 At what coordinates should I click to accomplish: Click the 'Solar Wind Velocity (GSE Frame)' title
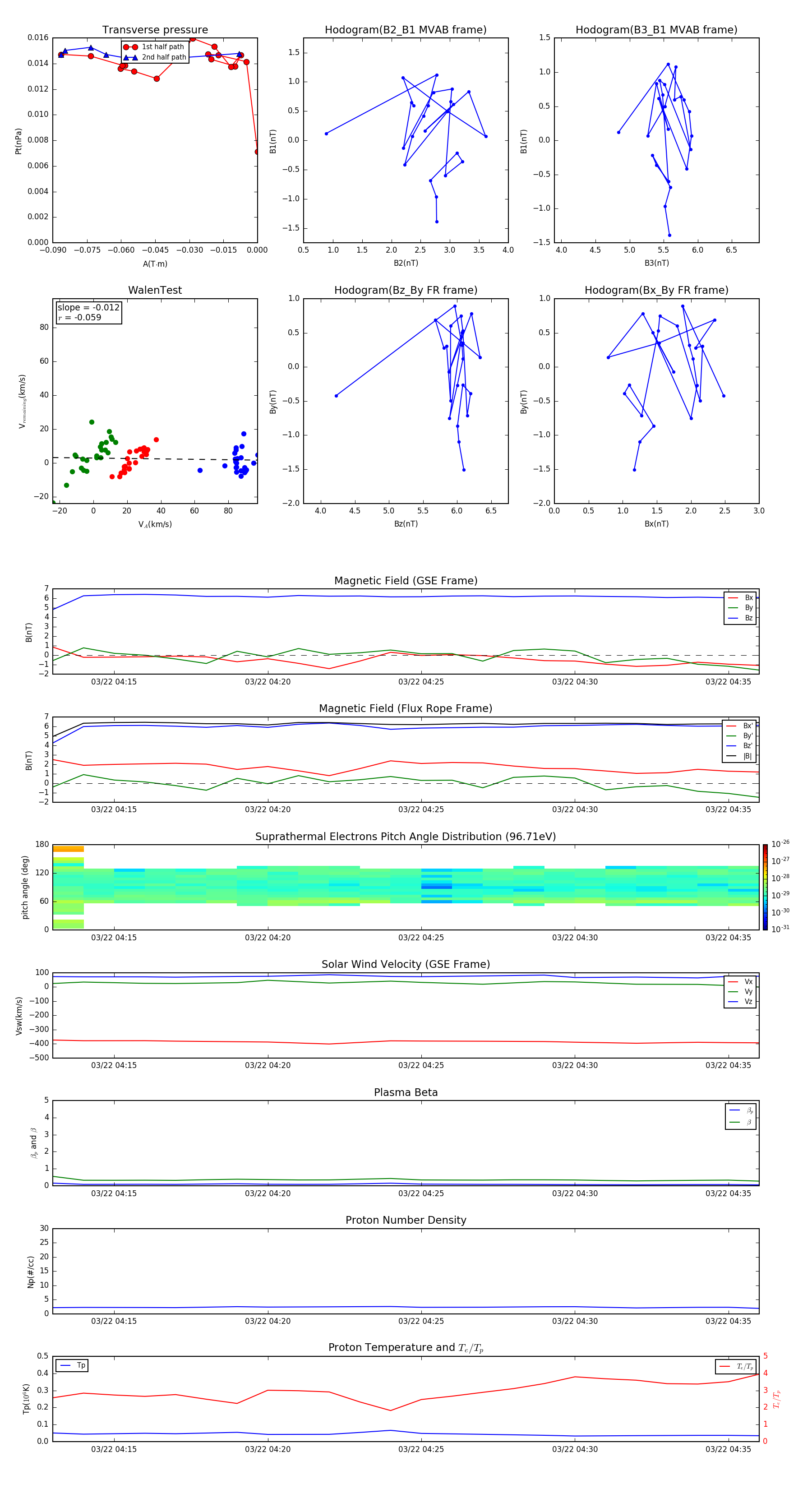coord(406,965)
